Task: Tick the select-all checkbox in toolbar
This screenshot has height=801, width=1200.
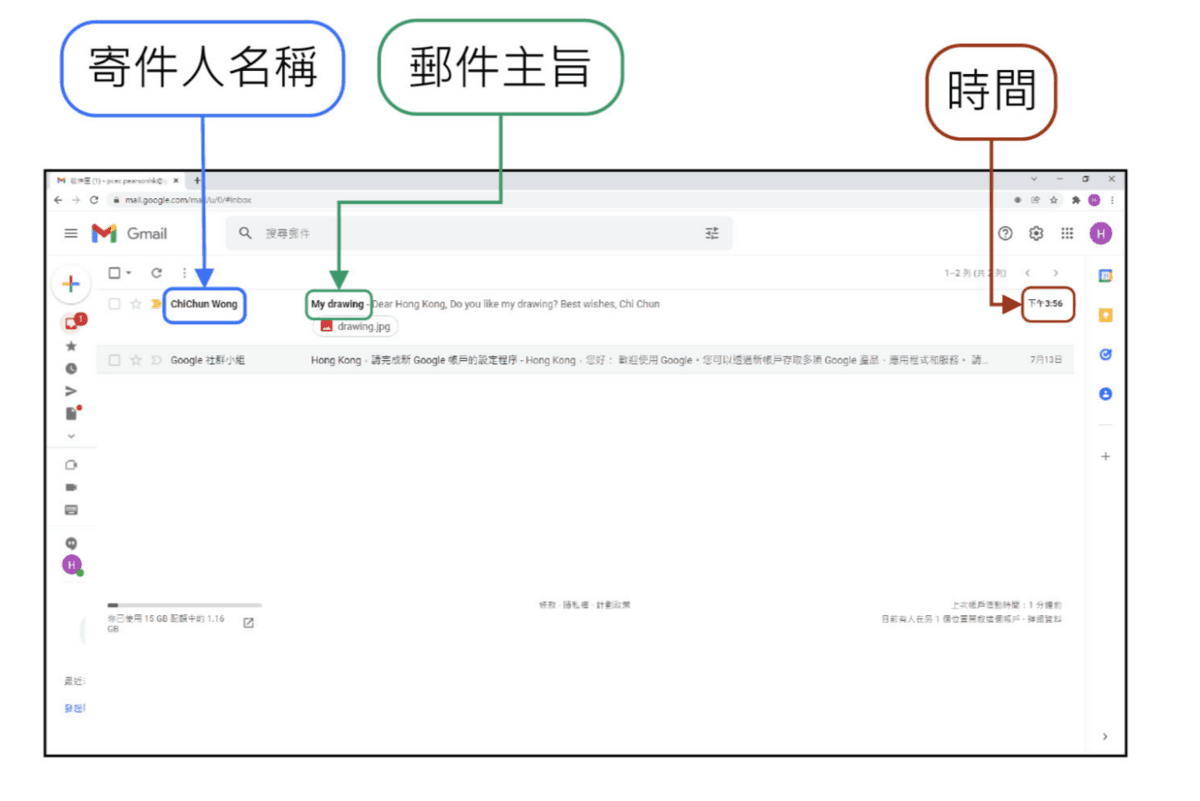Action: [x=114, y=272]
